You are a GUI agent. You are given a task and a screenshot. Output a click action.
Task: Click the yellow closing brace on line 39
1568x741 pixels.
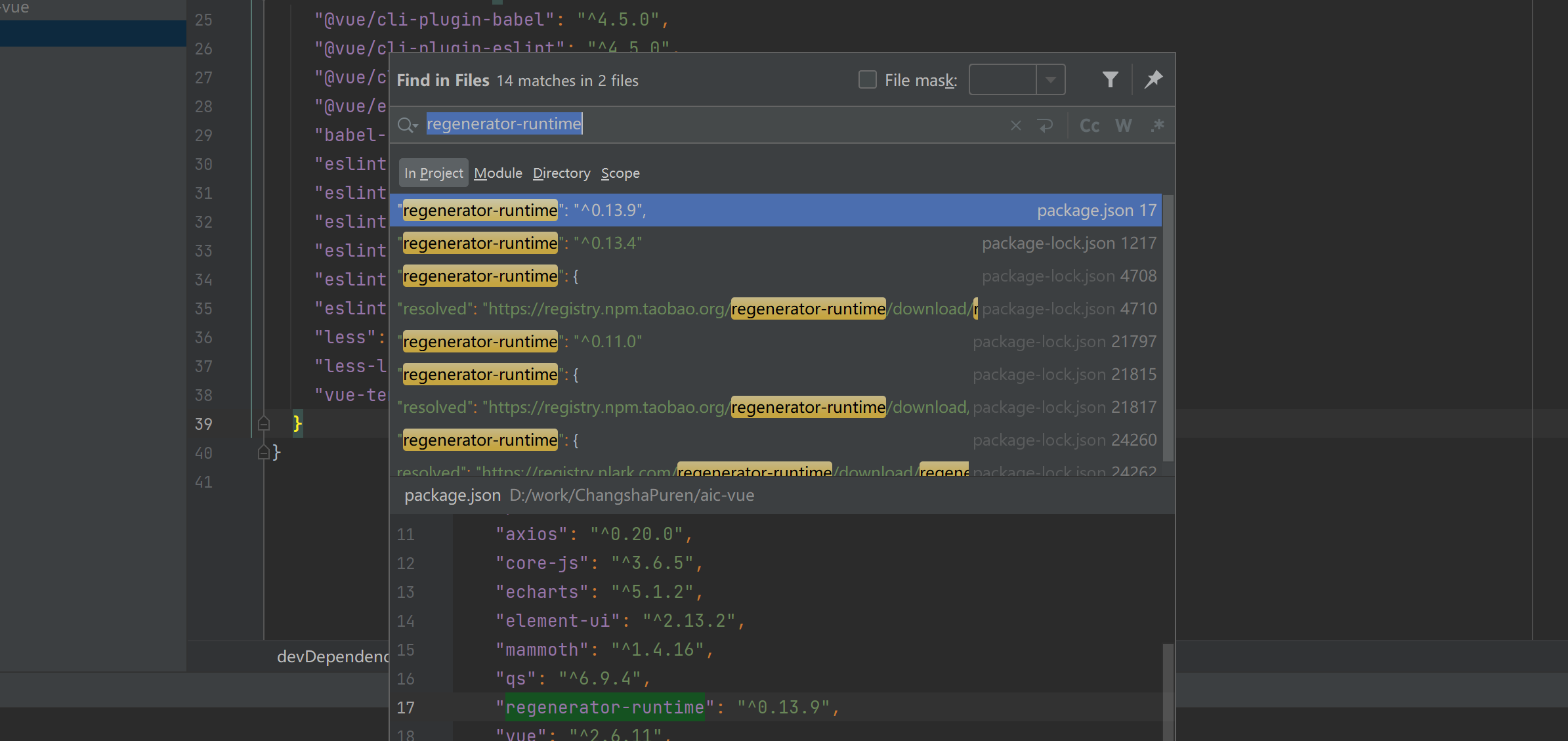(x=297, y=423)
